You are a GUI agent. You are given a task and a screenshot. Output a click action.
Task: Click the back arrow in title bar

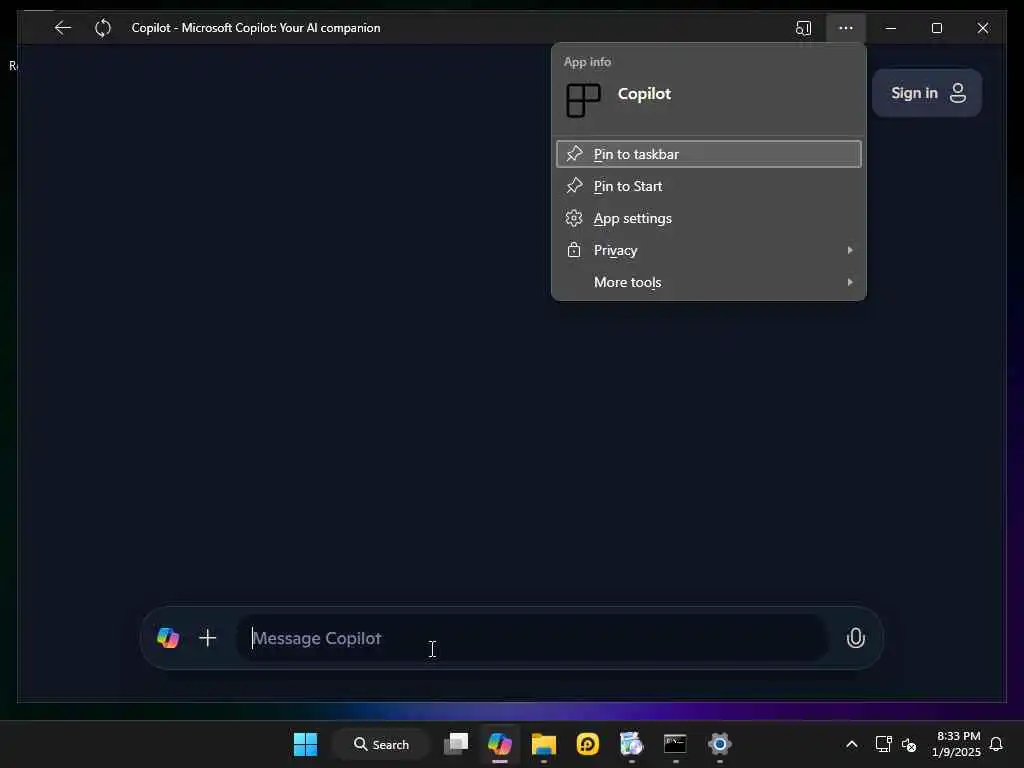coord(63,27)
